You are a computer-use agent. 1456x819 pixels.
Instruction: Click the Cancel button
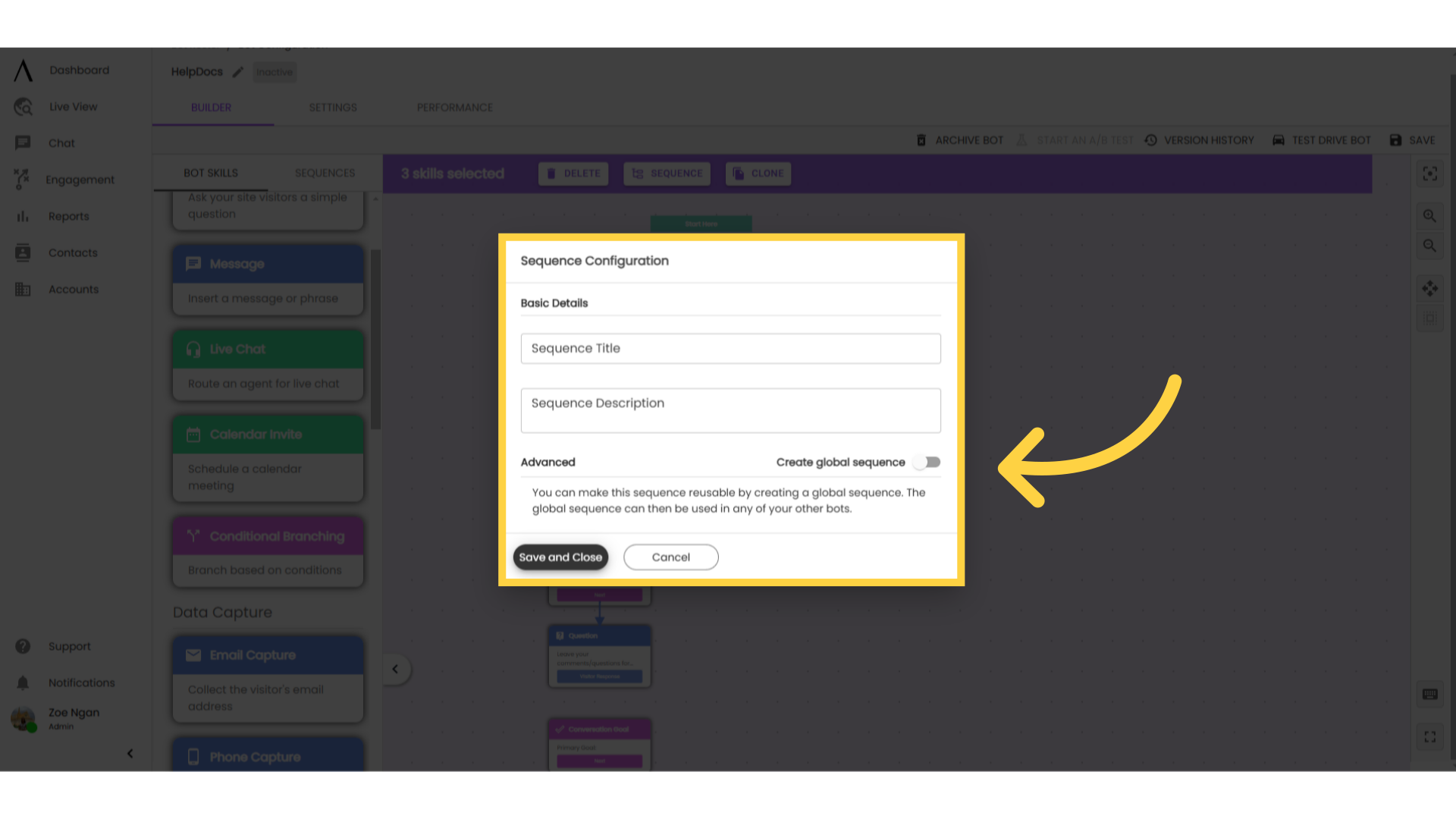point(671,557)
